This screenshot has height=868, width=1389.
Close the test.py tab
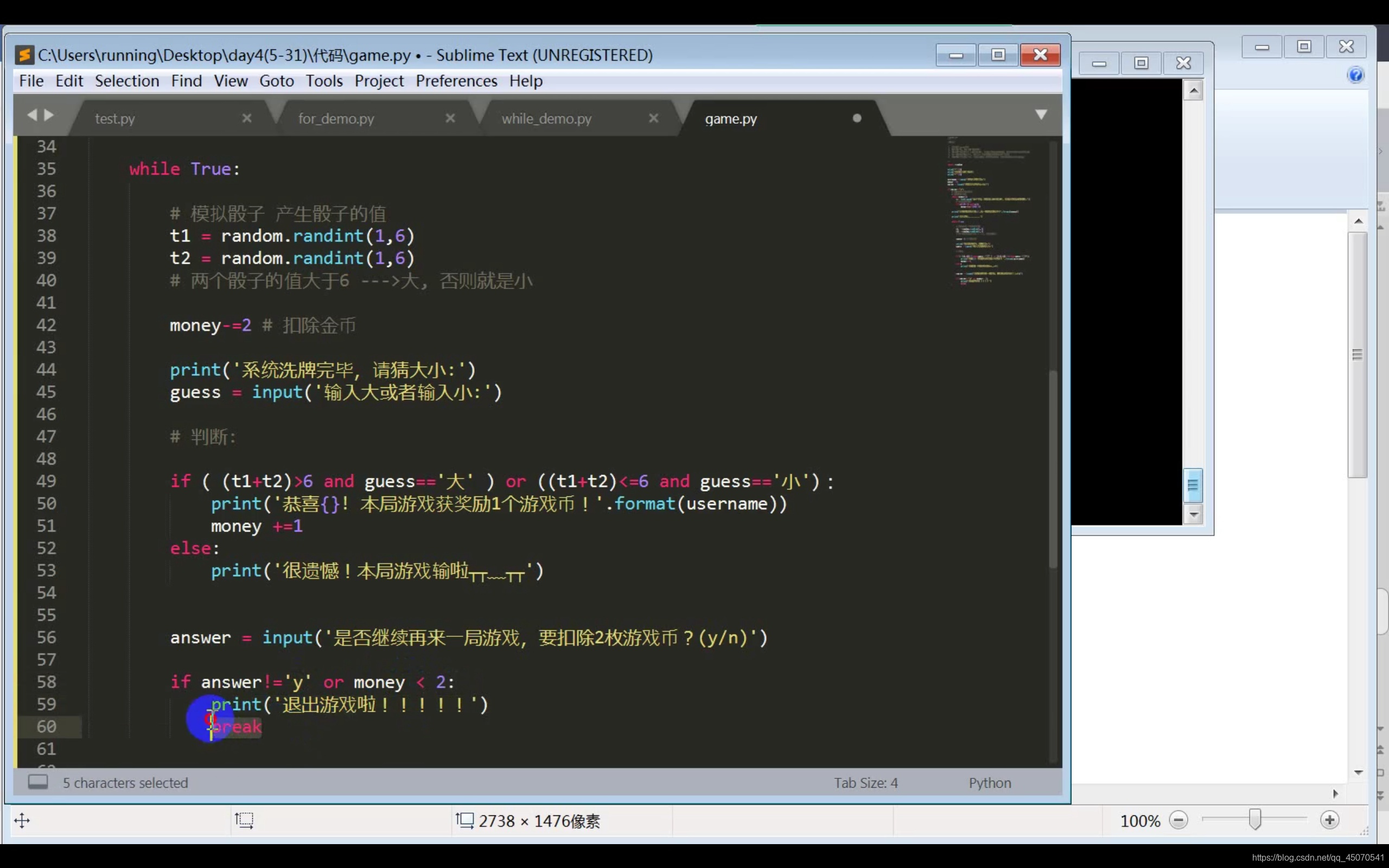pyautogui.click(x=247, y=118)
